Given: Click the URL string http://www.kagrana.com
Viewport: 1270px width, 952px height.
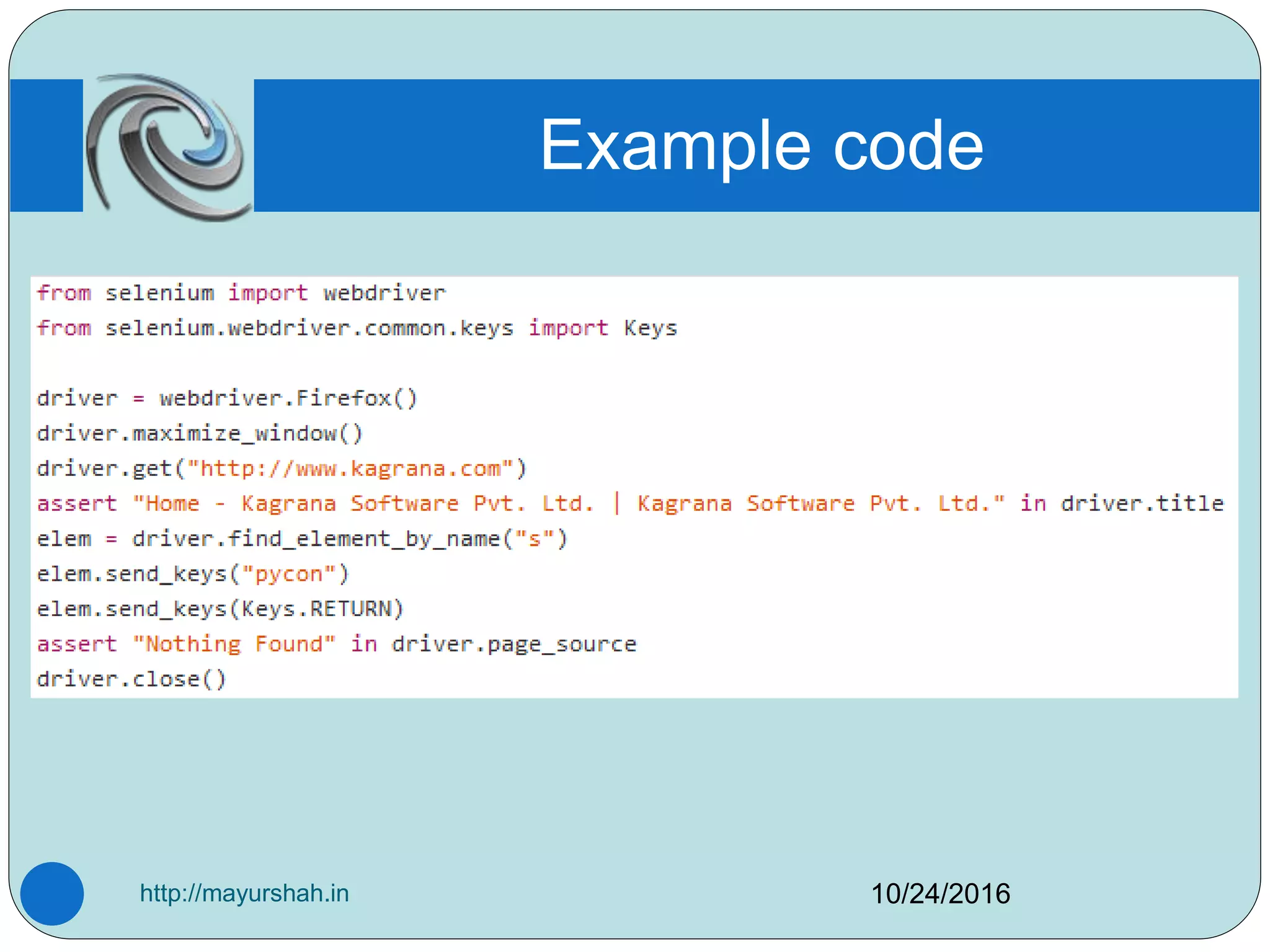Looking at the screenshot, I should pyautogui.click(x=350, y=469).
